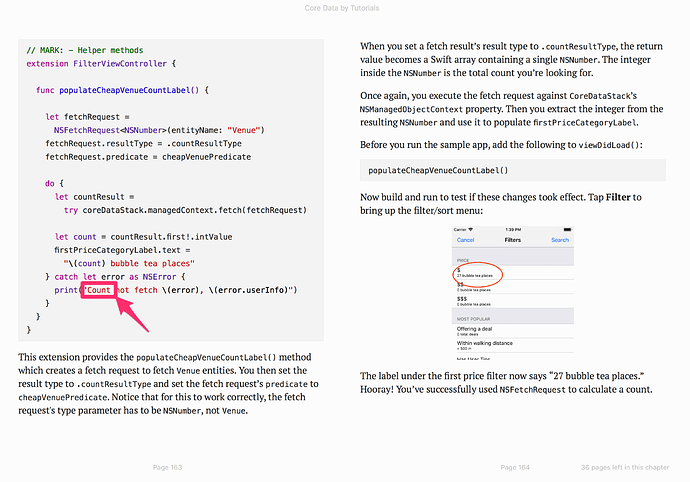The image size is (690, 482).
Task: Click the "// MARK: - Helper methods" comment
Action: click(x=85, y=50)
